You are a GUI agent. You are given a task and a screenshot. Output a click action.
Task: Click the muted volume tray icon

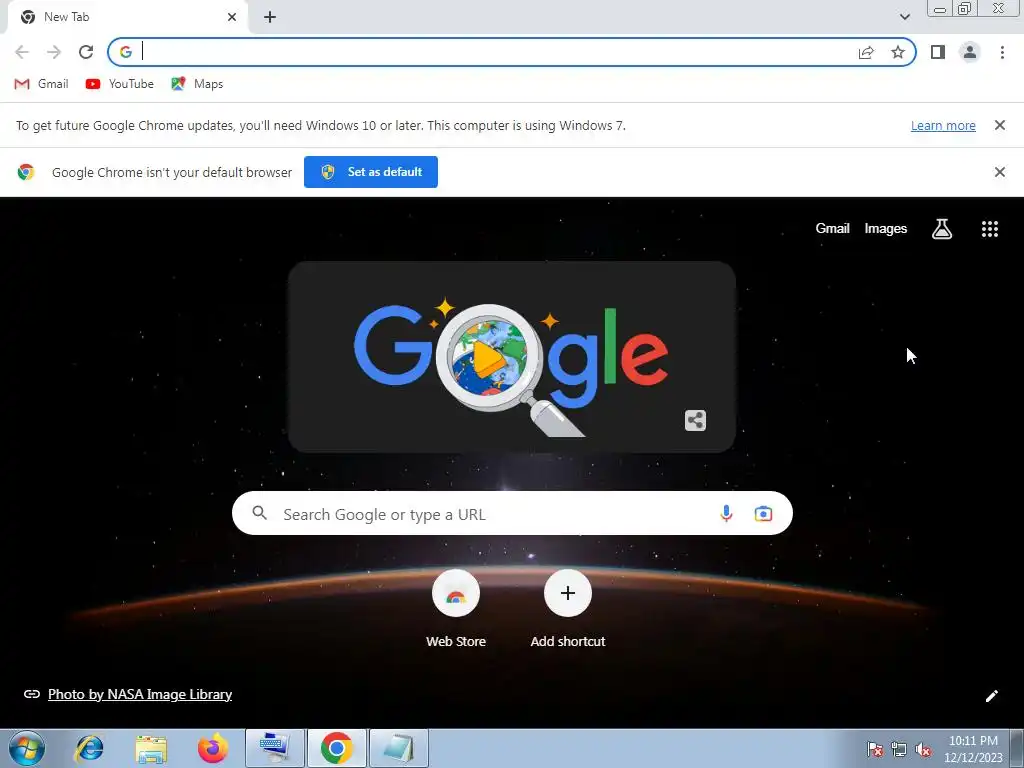pyautogui.click(x=923, y=750)
